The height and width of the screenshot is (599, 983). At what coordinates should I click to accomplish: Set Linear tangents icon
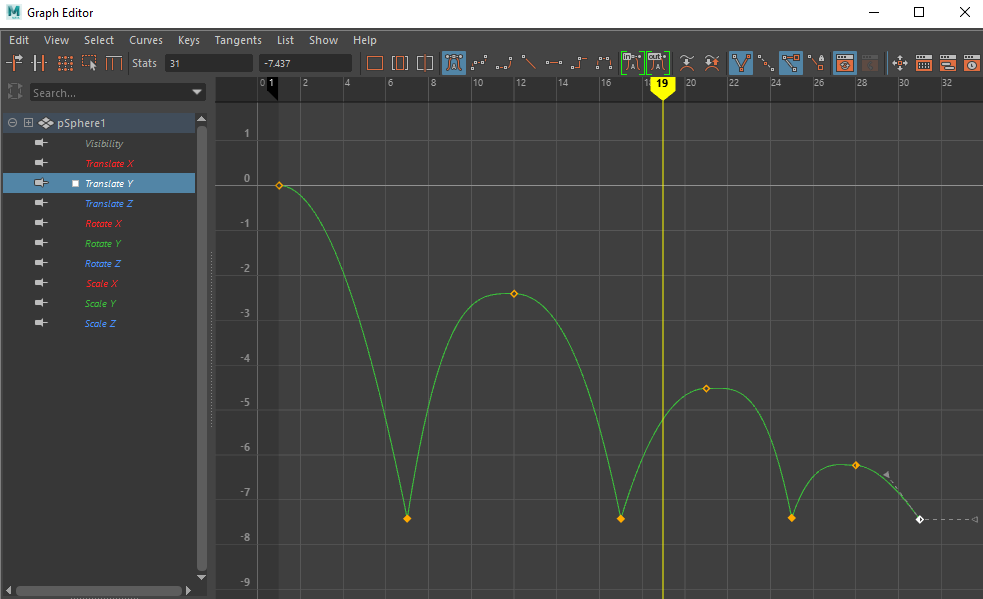(529, 63)
